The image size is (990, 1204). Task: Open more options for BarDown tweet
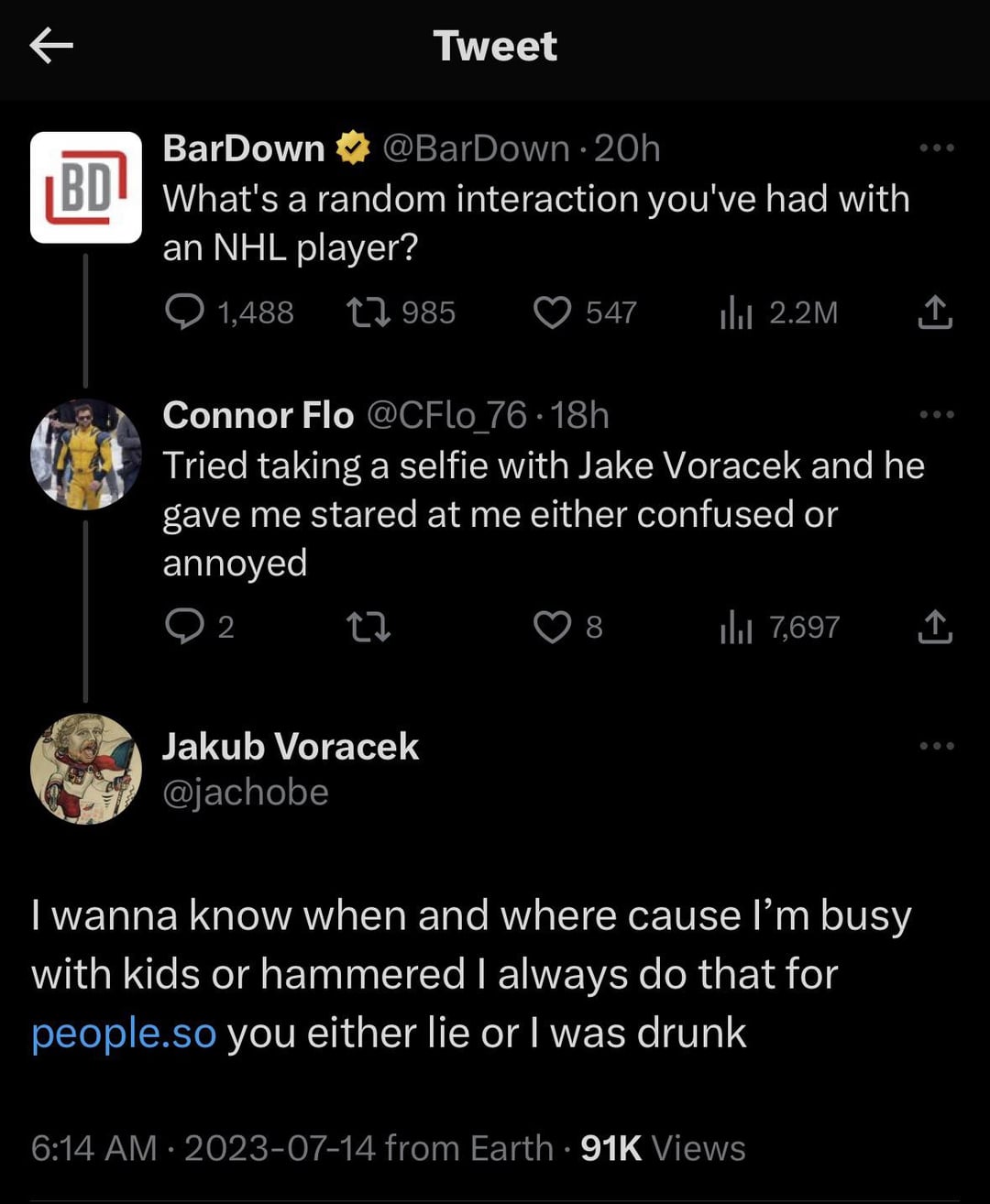(937, 148)
